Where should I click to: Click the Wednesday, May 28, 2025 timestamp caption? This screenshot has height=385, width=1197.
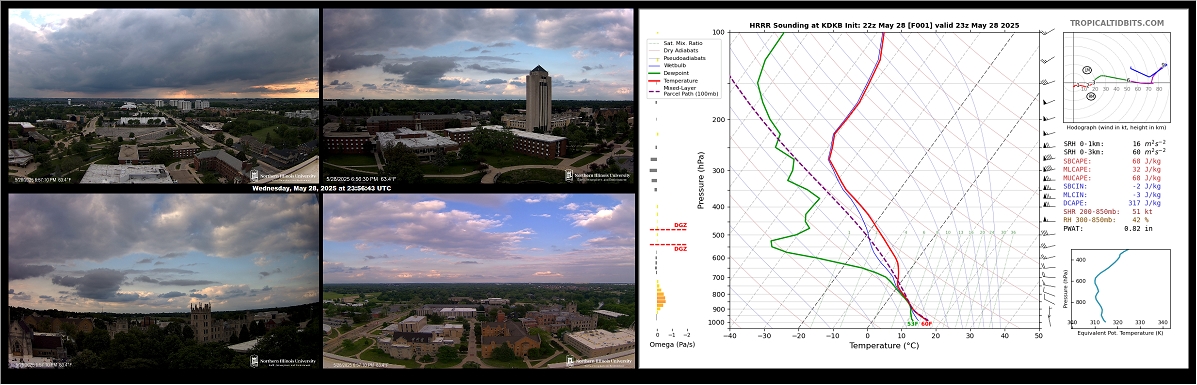tap(321, 188)
